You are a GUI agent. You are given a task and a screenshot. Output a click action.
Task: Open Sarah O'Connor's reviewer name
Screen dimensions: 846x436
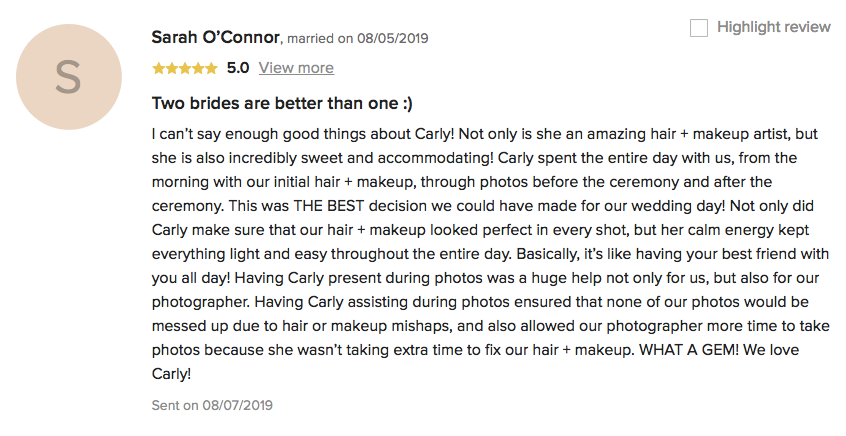[216, 37]
